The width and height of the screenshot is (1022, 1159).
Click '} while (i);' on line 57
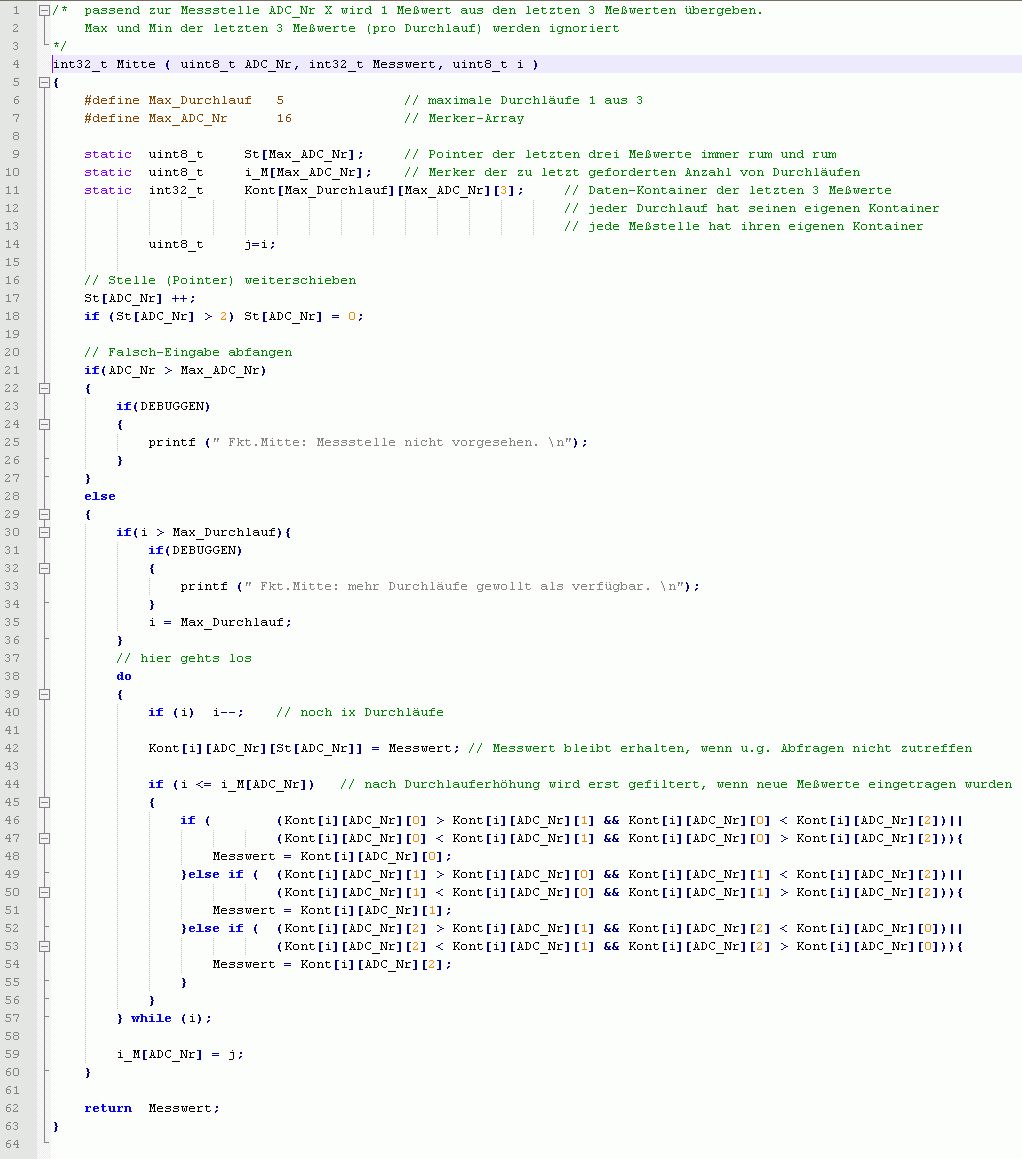click(164, 1019)
